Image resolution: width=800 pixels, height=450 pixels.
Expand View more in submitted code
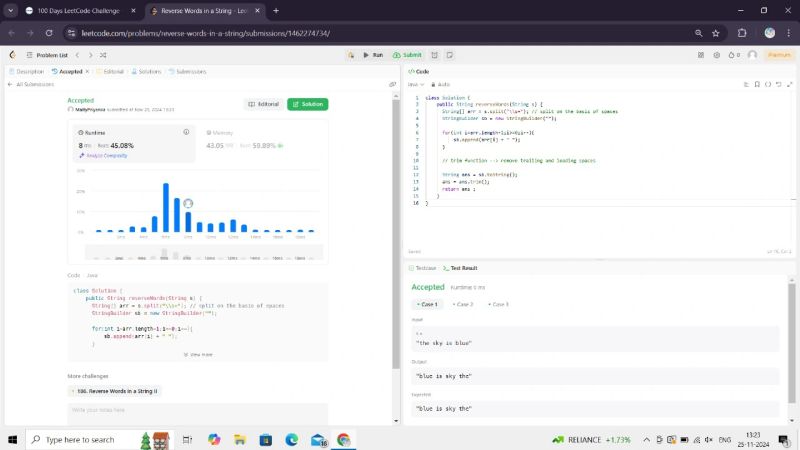tap(198, 355)
